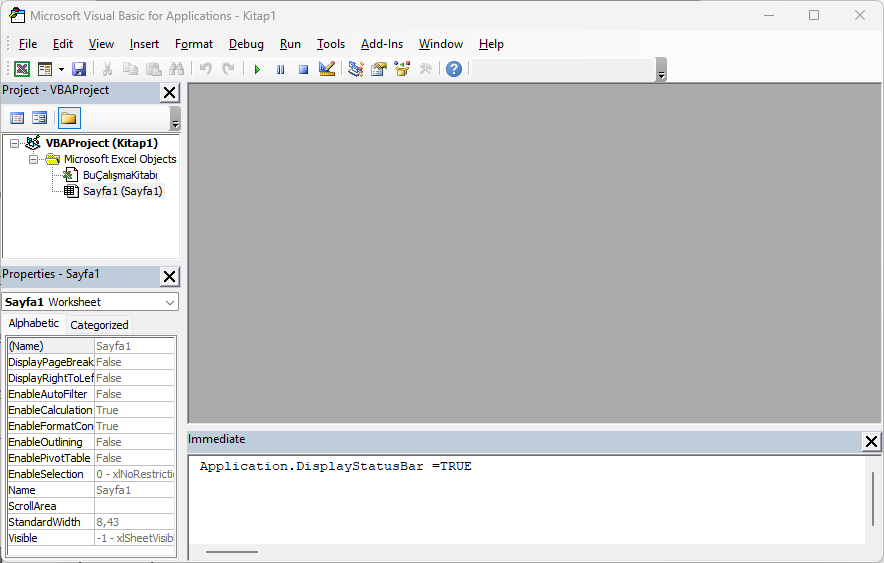Open the Format menu
The width and height of the screenshot is (884, 563).
tap(194, 44)
